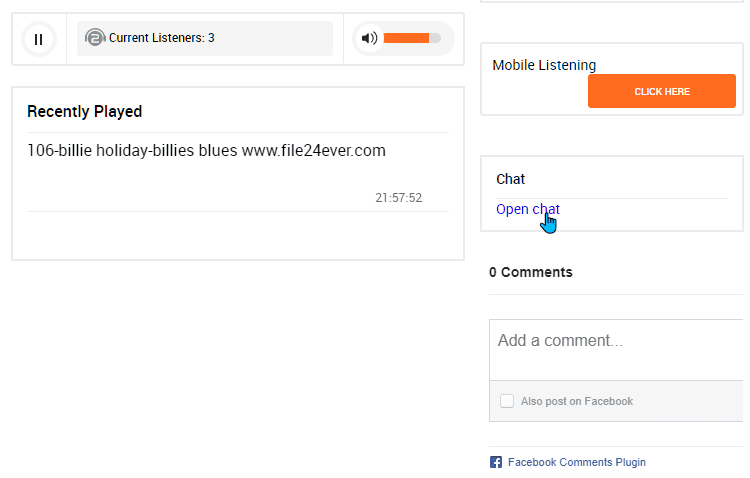
Task: Click the Current Listeners: 3 label
Action: click(161, 38)
